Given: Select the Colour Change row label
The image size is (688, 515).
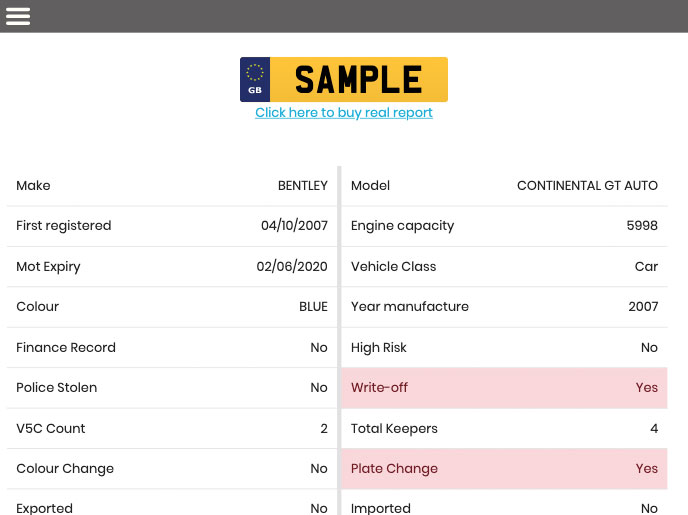Looking at the screenshot, I should pyautogui.click(x=65, y=469).
